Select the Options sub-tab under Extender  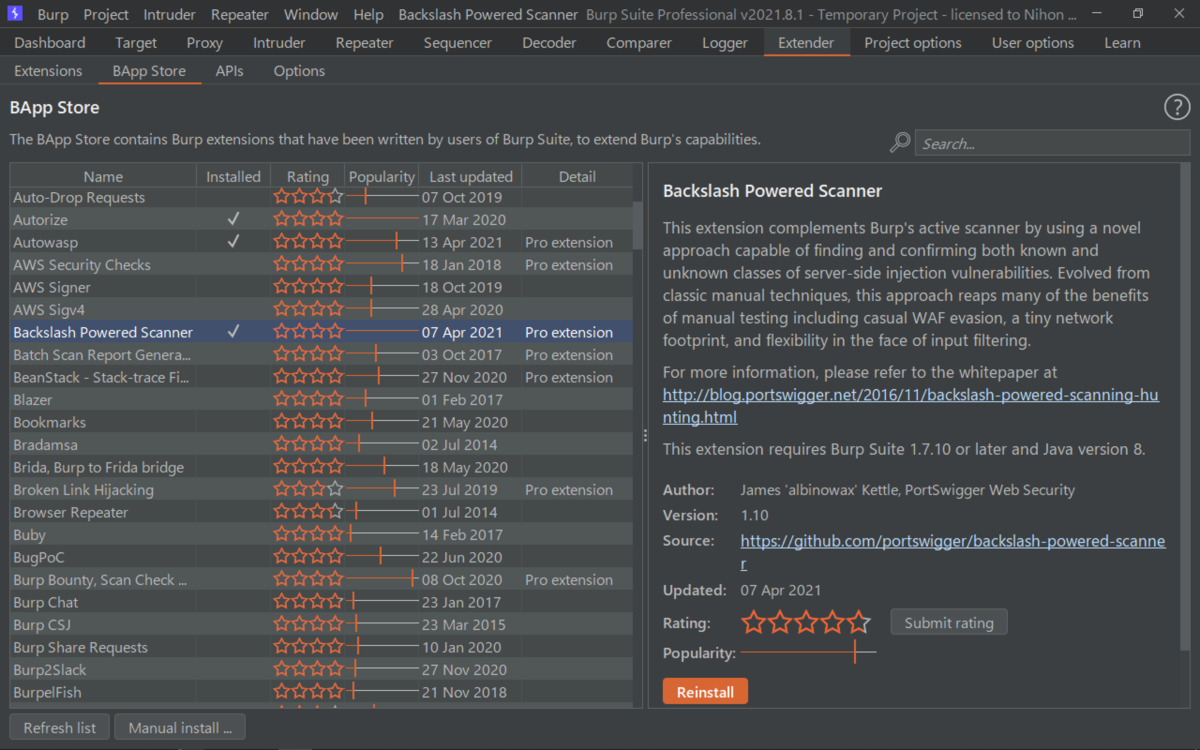pos(299,71)
